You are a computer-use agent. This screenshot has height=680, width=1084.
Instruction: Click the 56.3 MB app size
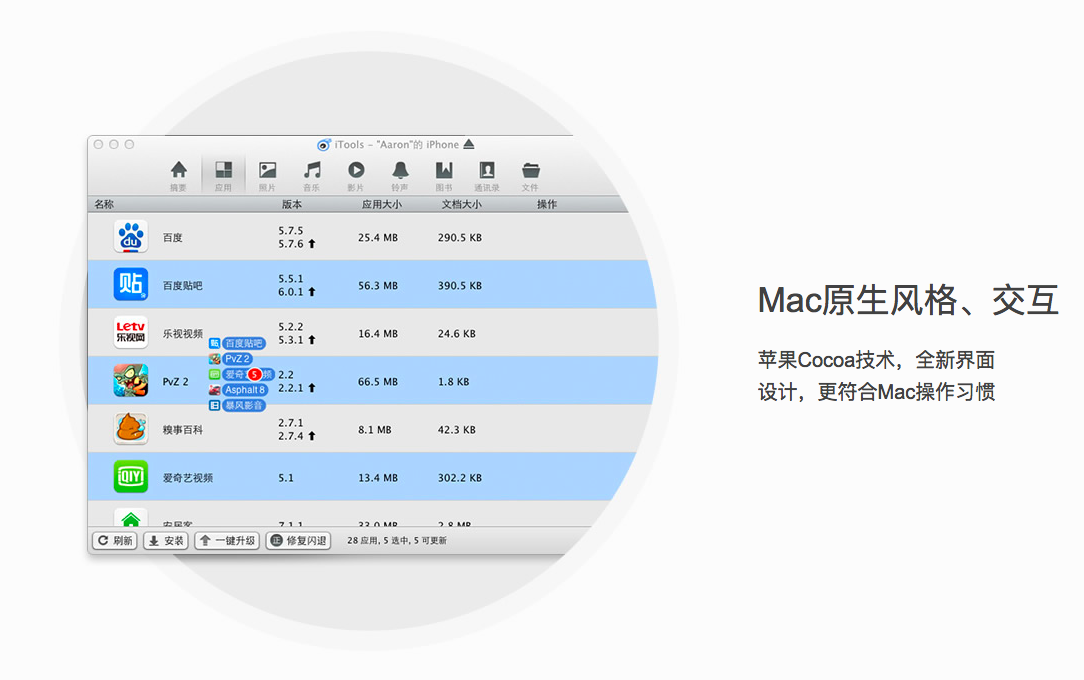click(x=378, y=285)
